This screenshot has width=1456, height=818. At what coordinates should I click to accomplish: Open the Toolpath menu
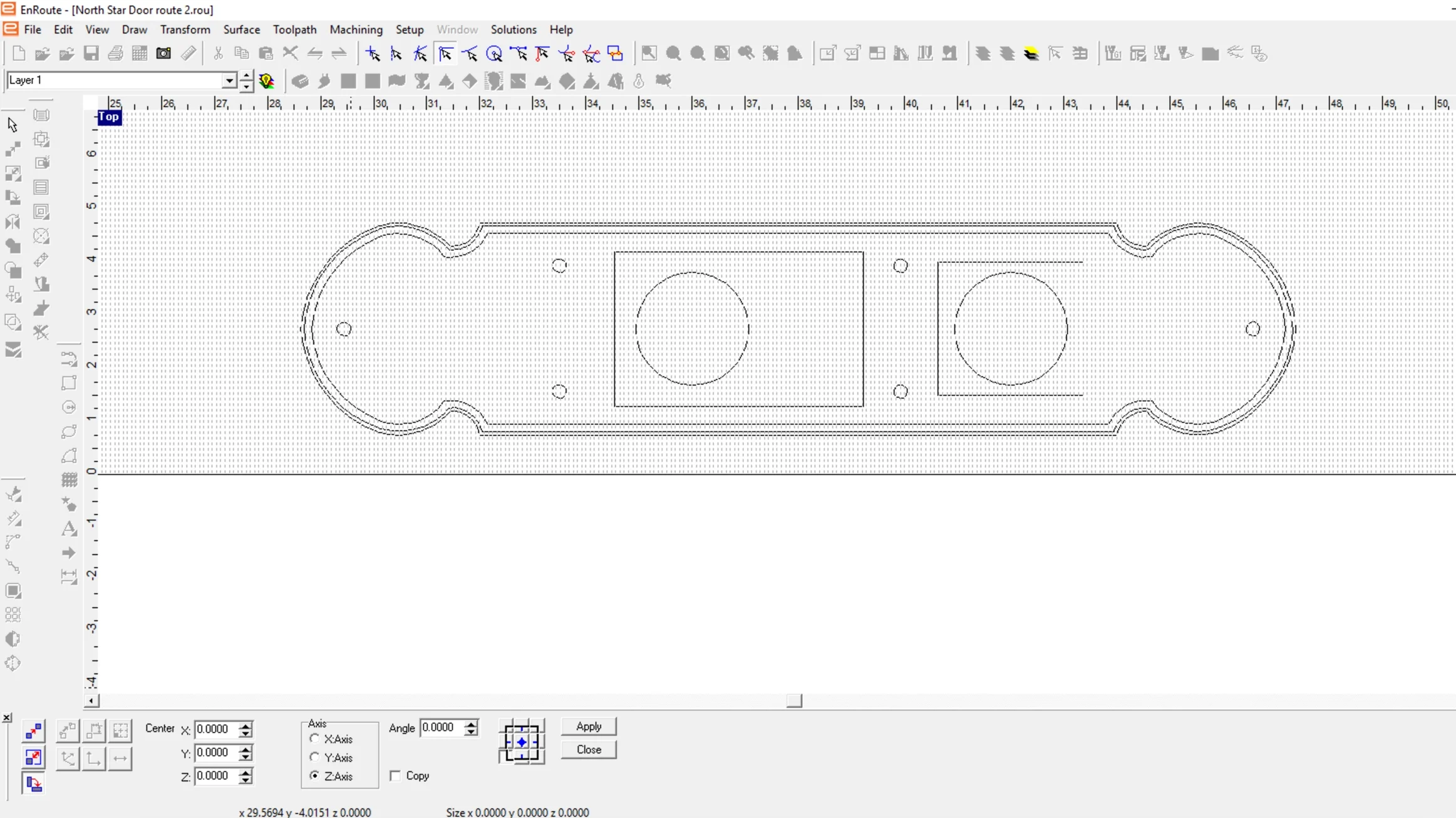point(294,29)
